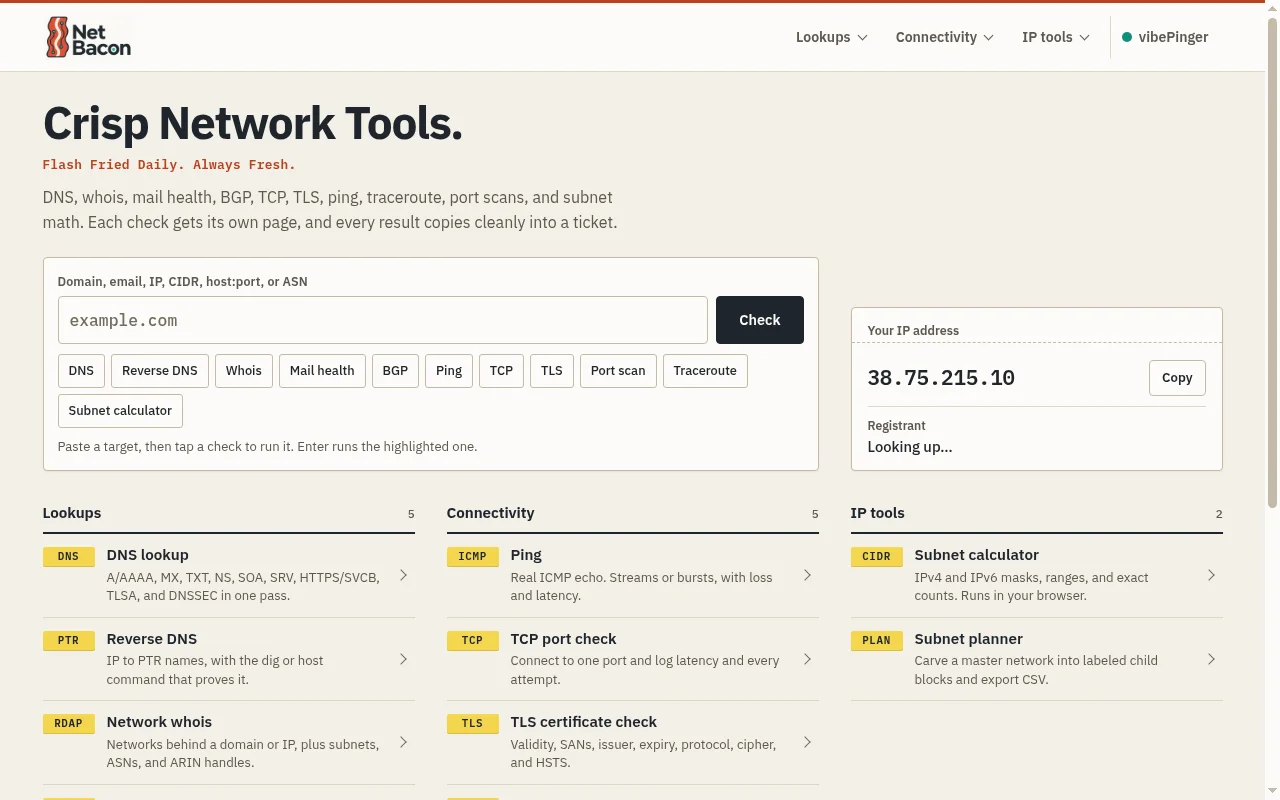The image size is (1280, 800).
Task: Select the Subnet calculator check chip
Action: click(121, 410)
